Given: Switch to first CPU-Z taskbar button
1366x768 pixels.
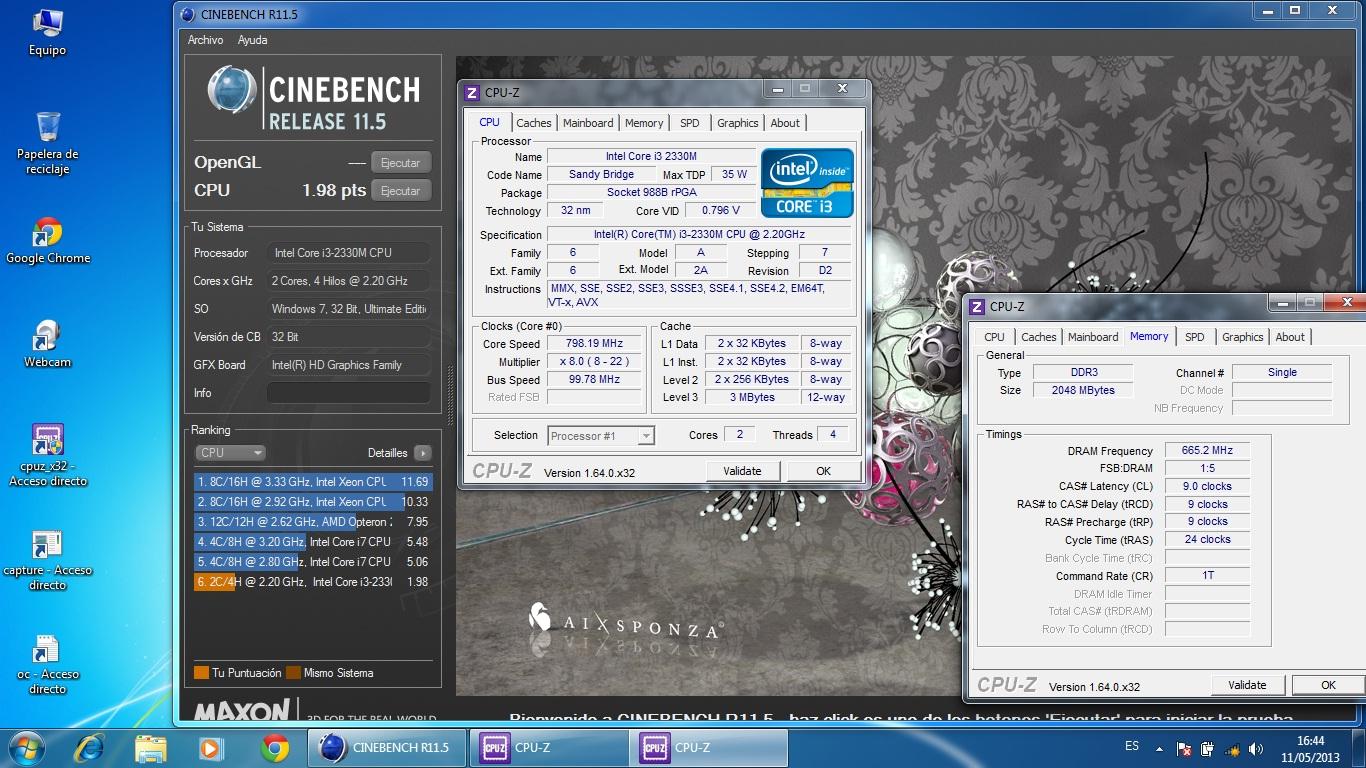Looking at the screenshot, I should tap(547, 748).
